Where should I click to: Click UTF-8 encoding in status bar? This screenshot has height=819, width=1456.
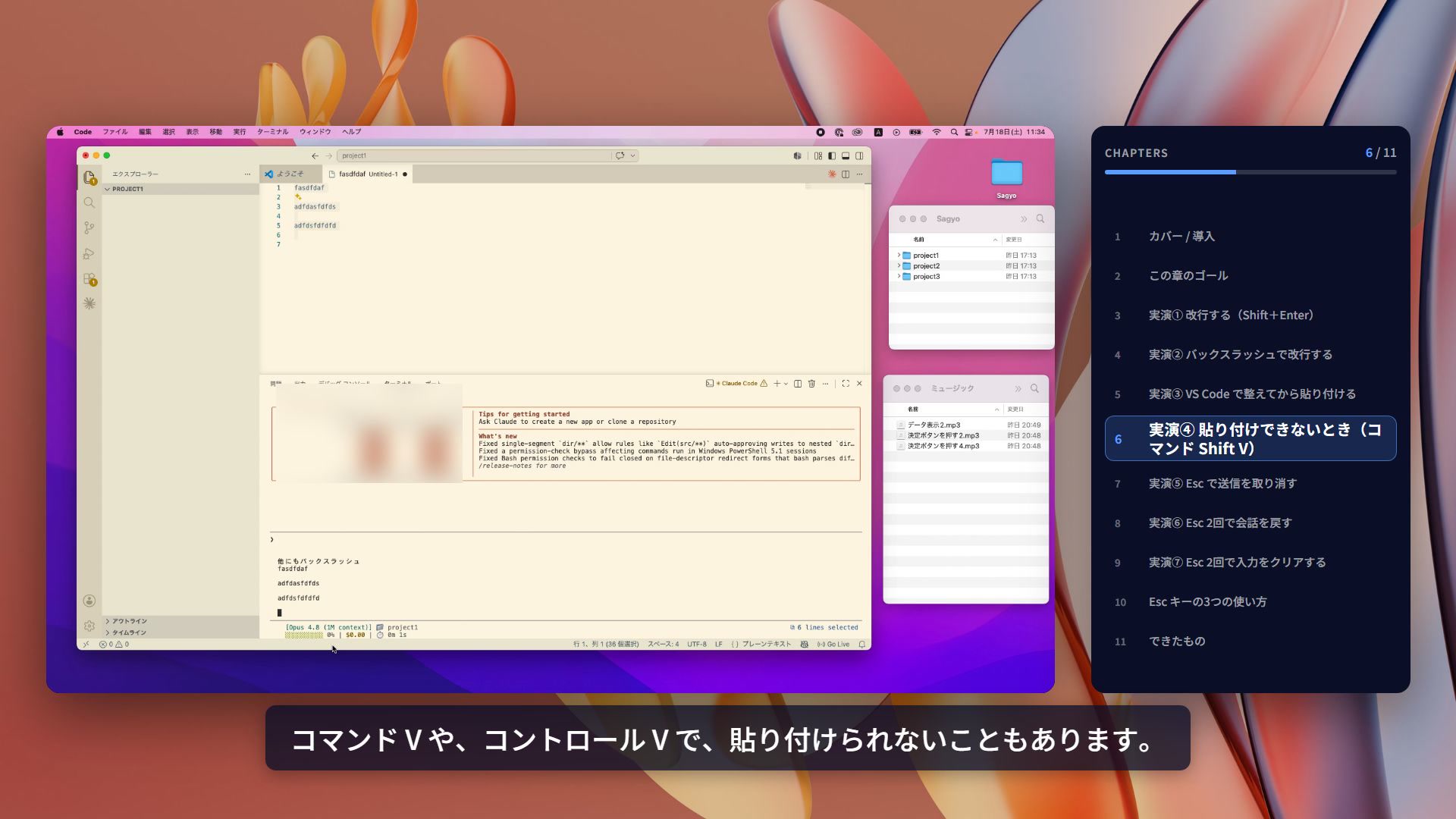pos(697,645)
